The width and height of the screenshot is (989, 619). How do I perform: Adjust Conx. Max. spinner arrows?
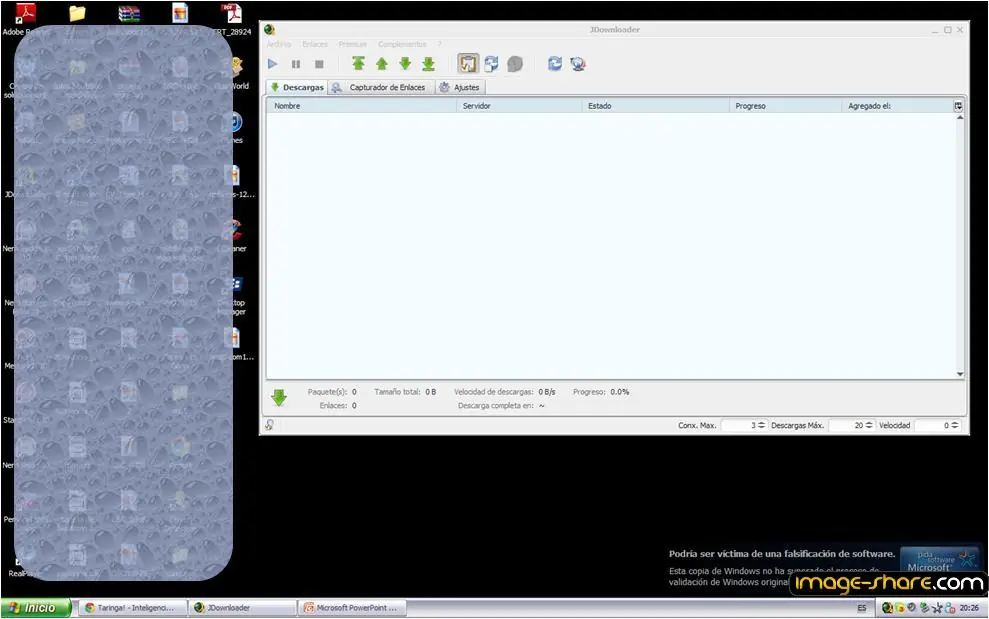761,425
